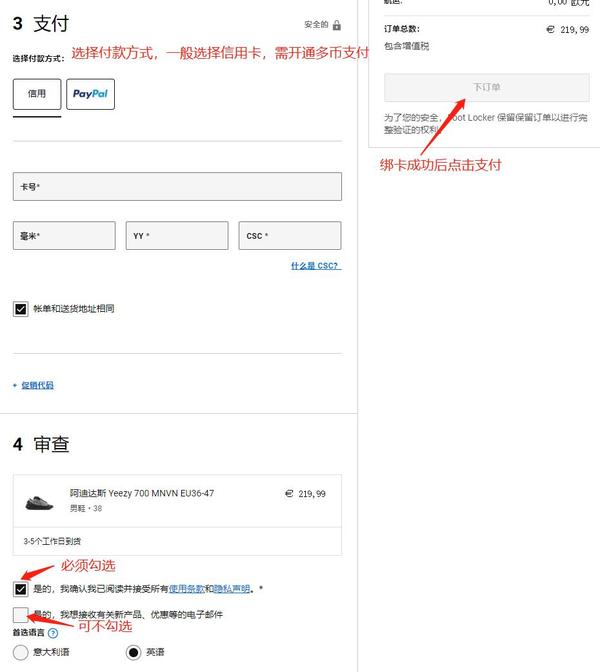Select Italian (意大利语) language radio button
This screenshot has height=672, width=600.
pyautogui.click(x=21, y=652)
